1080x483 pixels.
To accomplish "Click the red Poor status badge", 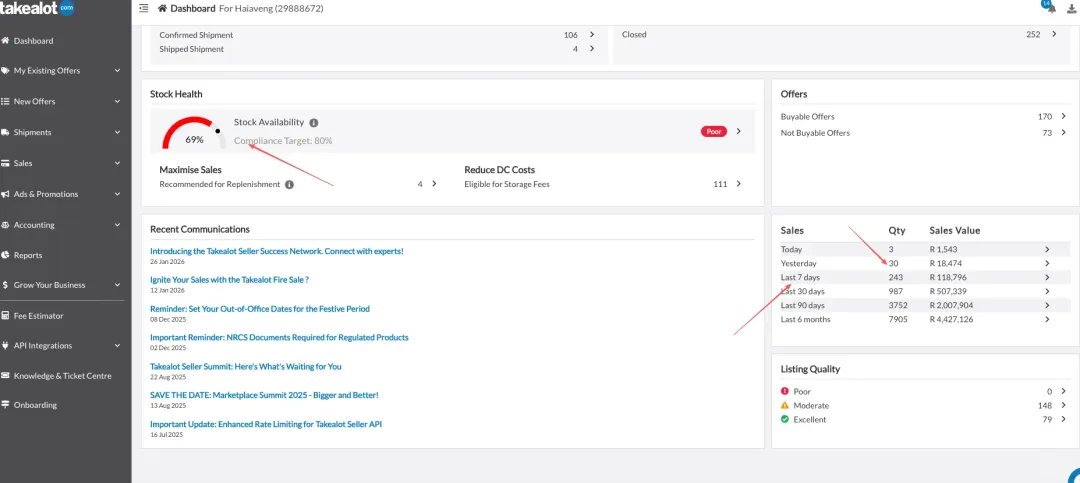I will 714,131.
